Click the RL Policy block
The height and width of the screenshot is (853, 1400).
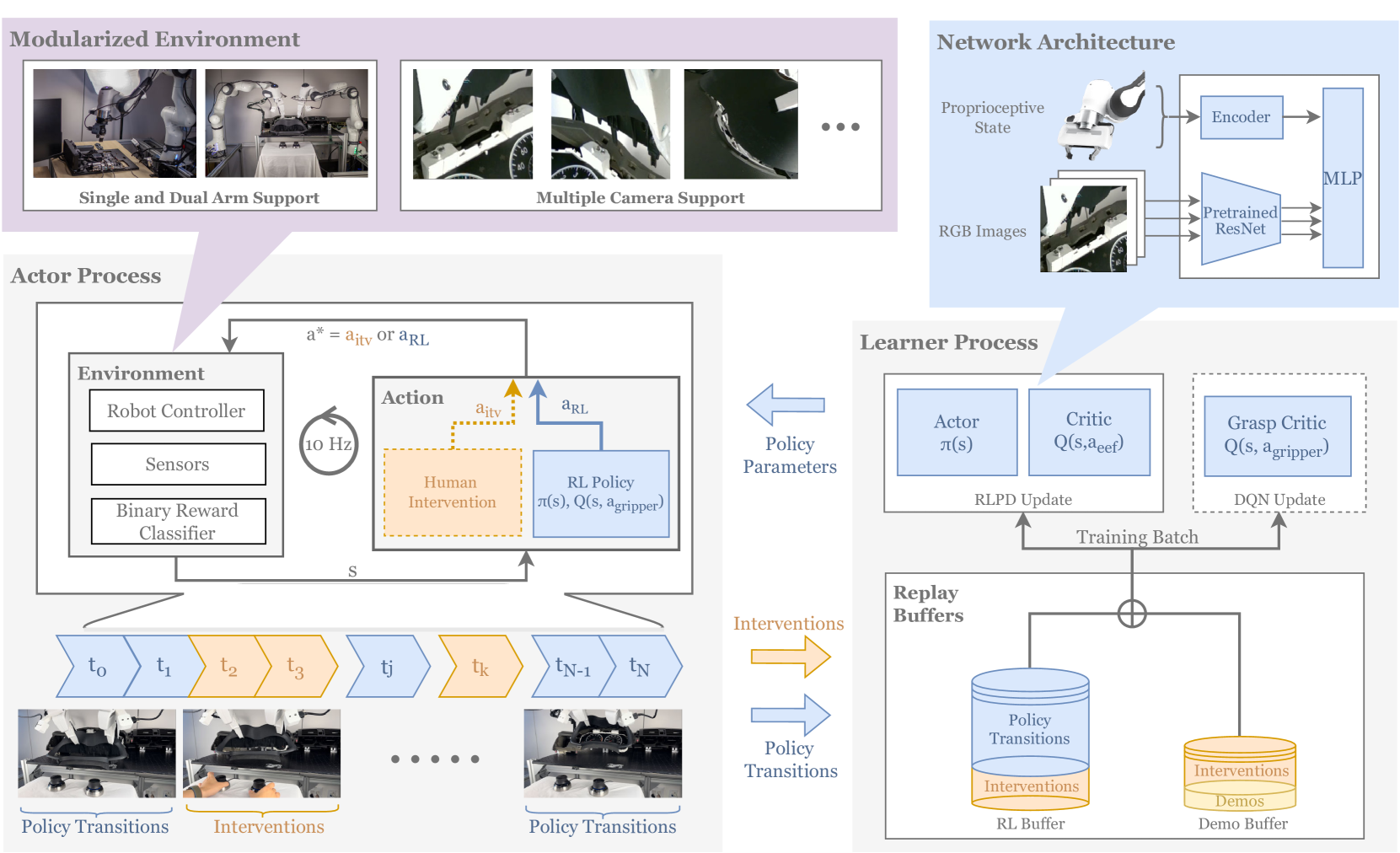tap(600, 494)
